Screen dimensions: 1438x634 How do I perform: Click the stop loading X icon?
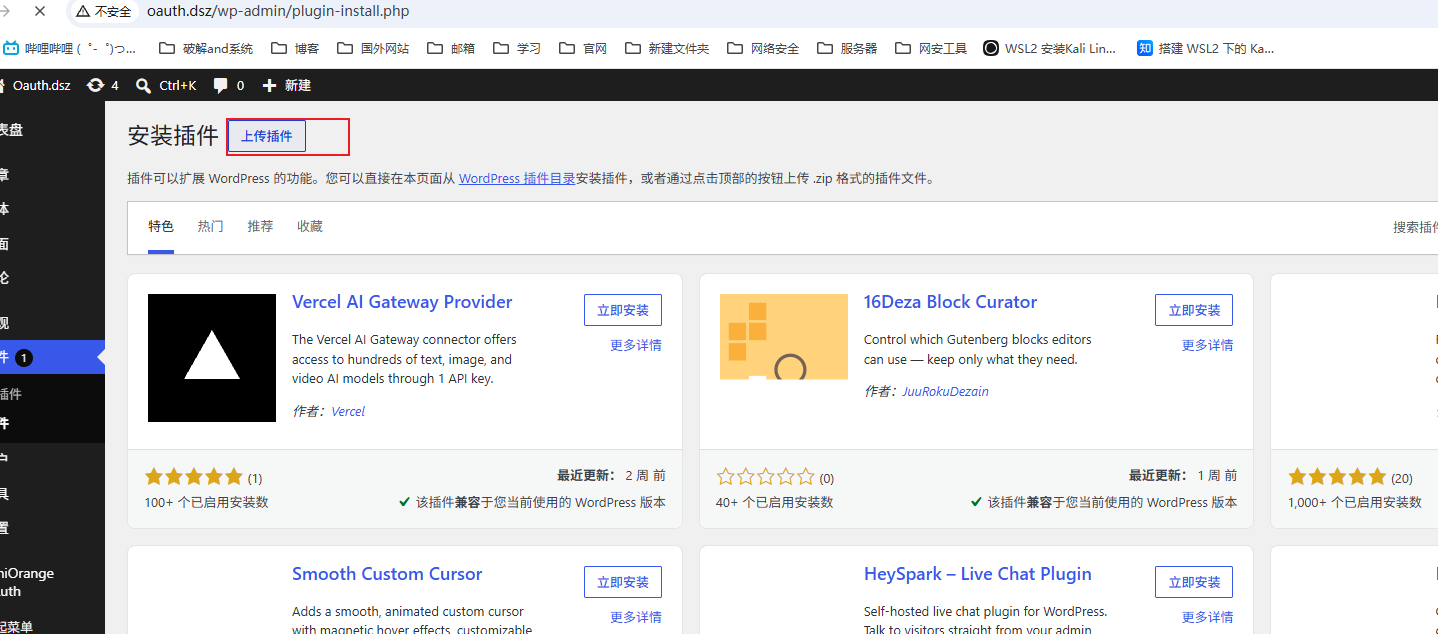point(39,11)
